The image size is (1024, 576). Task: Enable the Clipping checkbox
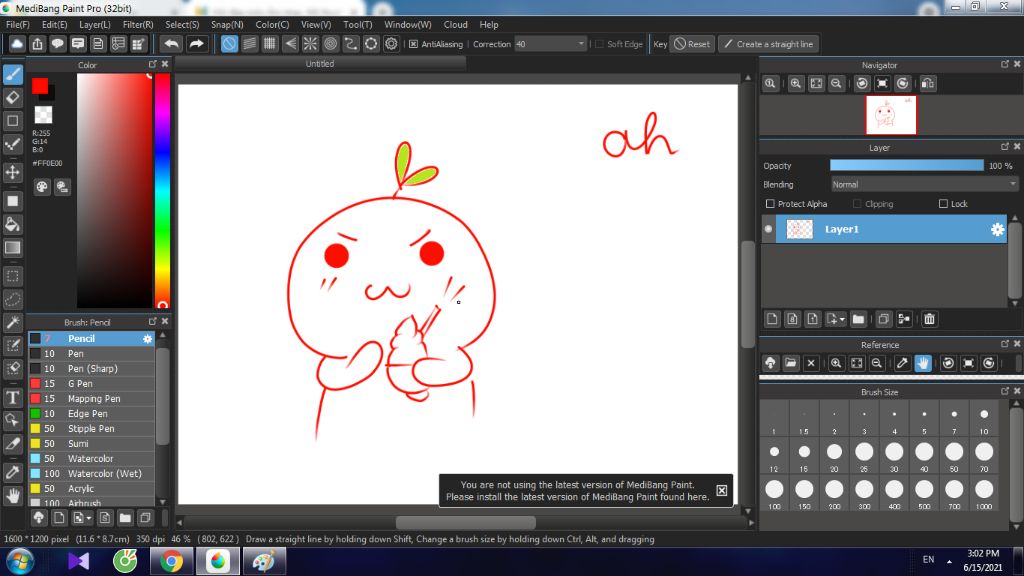tap(857, 204)
